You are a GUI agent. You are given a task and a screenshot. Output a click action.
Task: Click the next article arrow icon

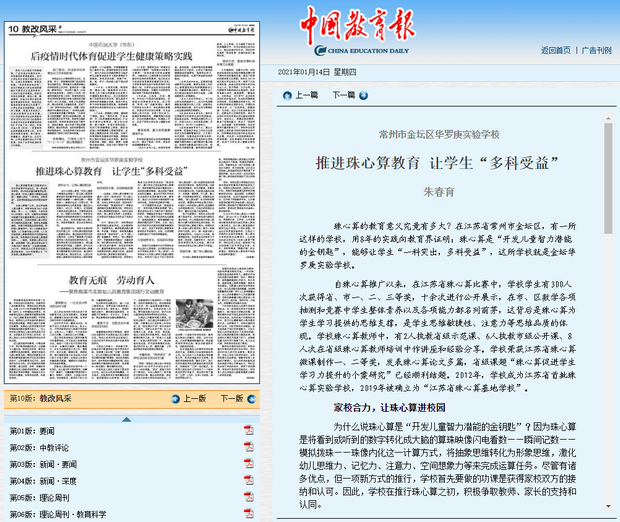coord(363,95)
